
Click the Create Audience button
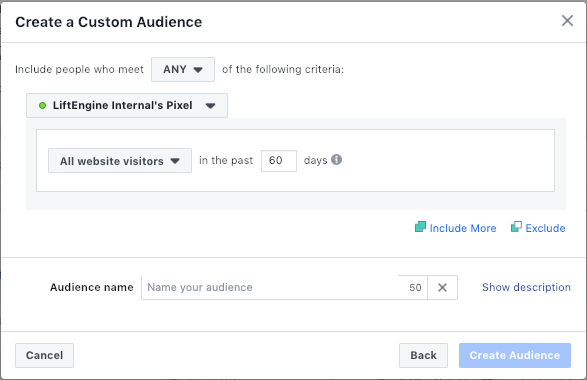[x=515, y=355]
